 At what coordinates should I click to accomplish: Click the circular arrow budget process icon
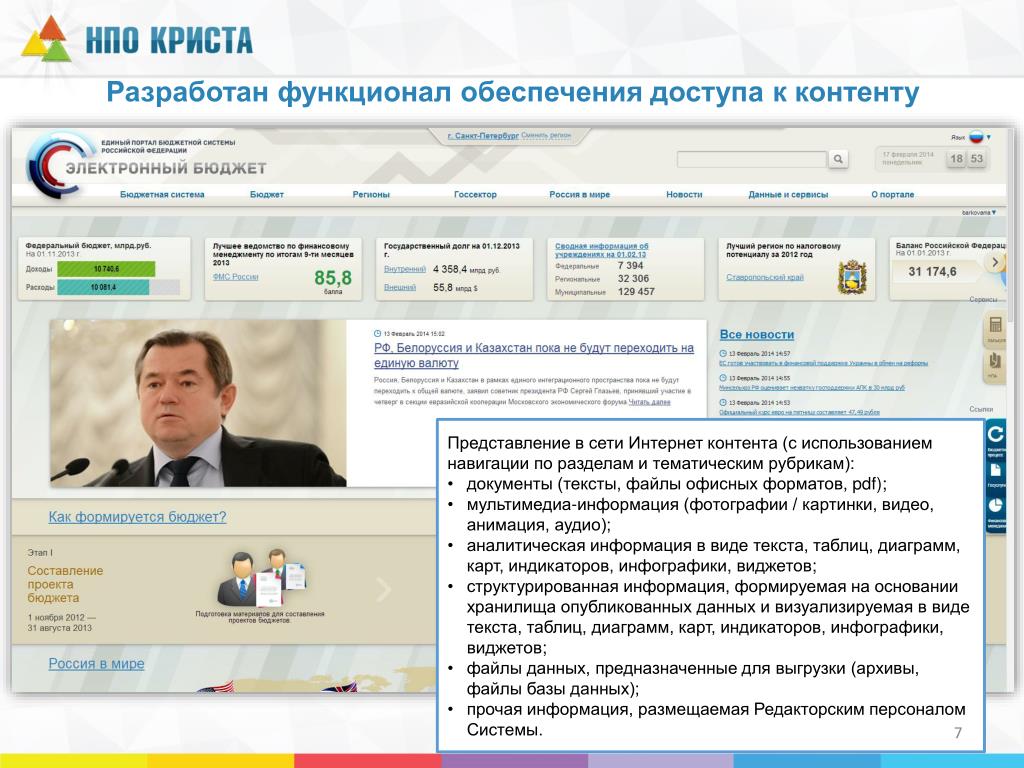coord(995,434)
